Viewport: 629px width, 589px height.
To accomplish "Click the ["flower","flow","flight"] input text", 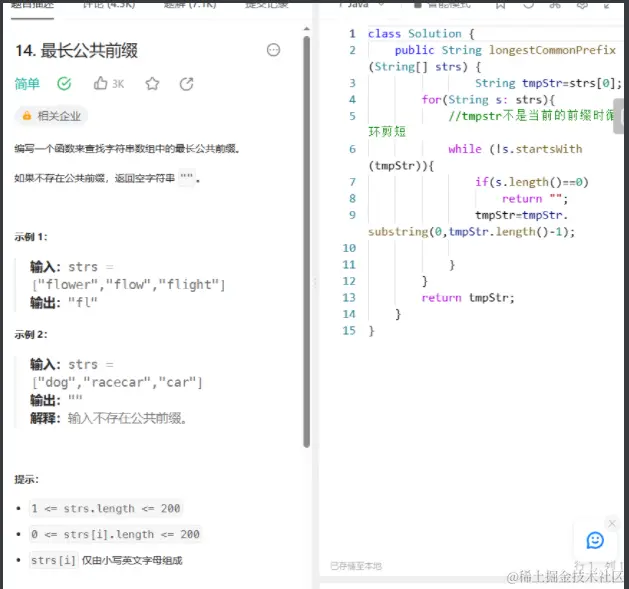I will click(x=128, y=284).
